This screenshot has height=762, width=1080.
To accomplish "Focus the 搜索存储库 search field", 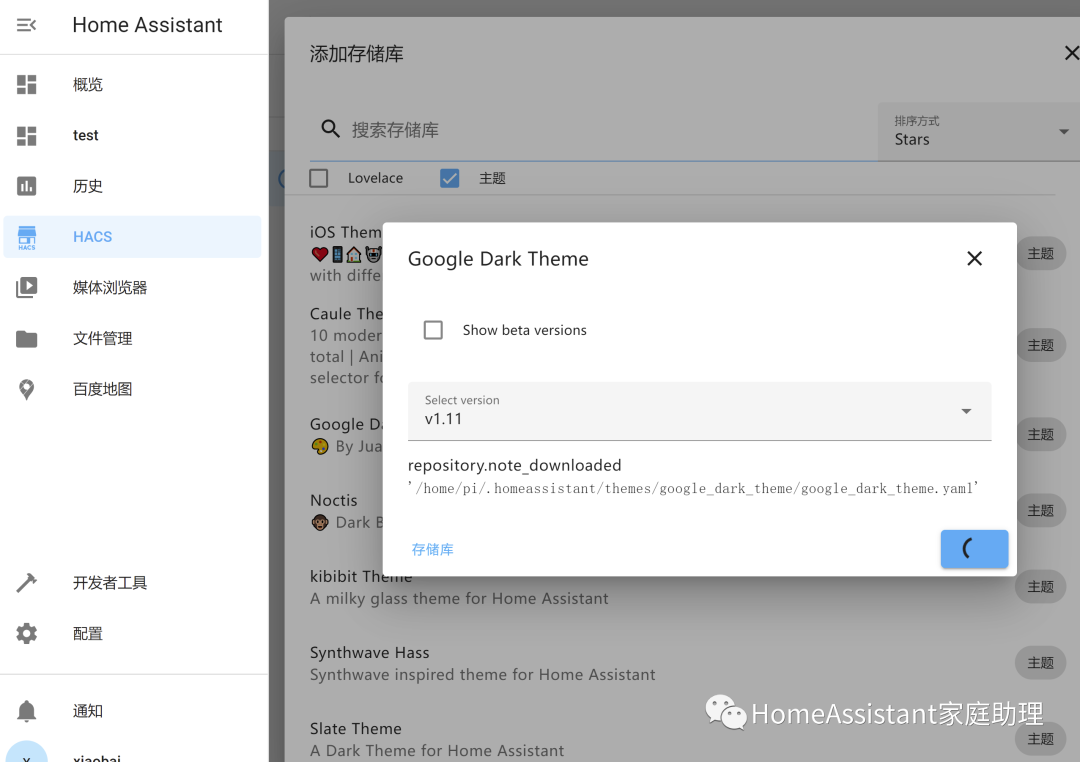I will (594, 131).
